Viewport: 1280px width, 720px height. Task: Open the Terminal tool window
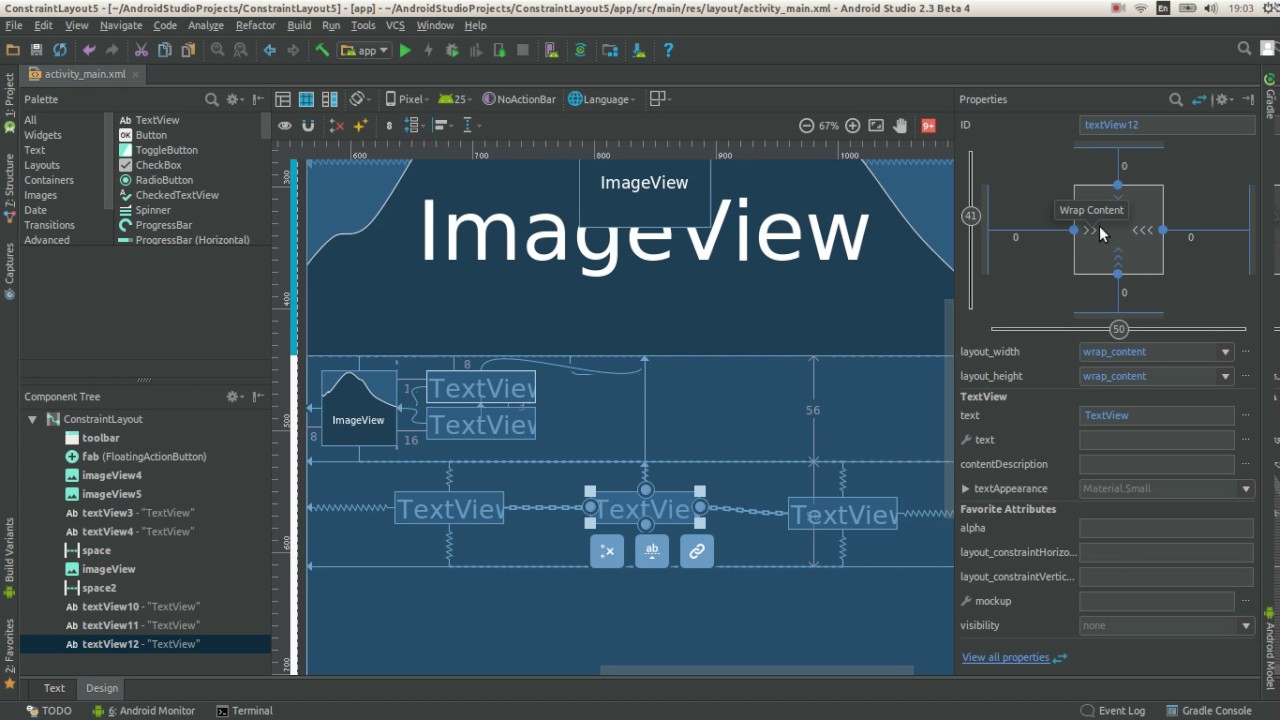[244, 711]
